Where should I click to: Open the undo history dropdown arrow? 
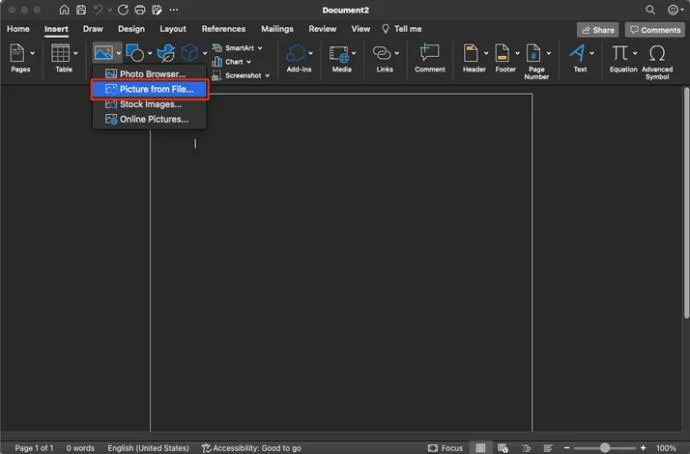109,10
